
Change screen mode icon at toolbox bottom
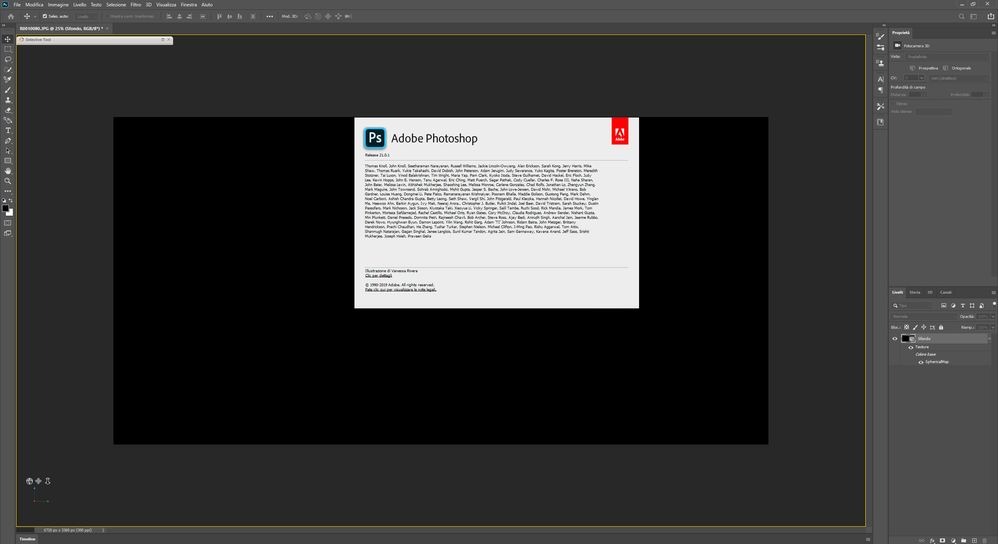point(8,234)
